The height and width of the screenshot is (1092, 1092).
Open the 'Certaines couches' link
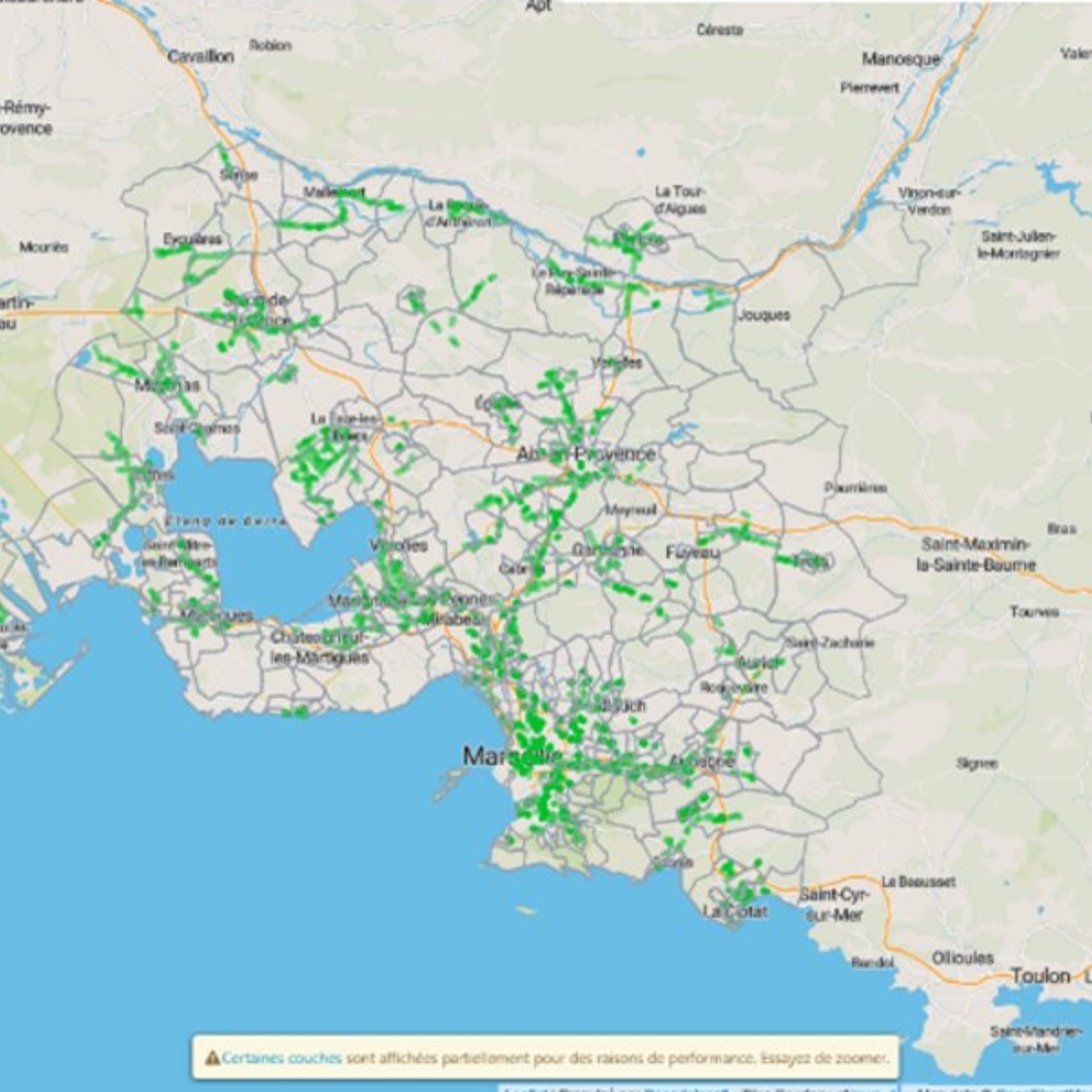coord(282,1057)
